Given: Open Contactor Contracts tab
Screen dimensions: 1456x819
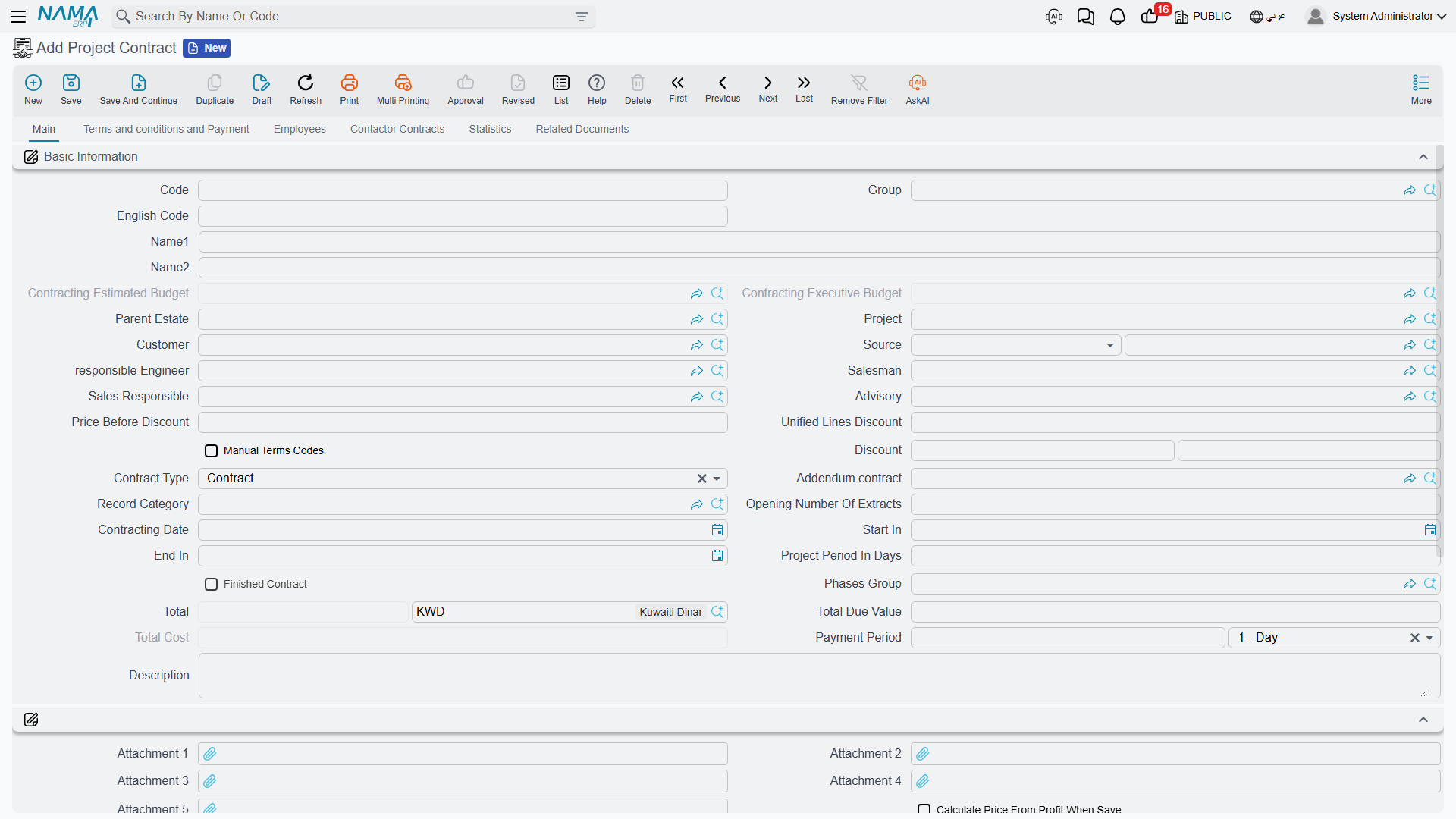Looking at the screenshot, I should coord(397,129).
